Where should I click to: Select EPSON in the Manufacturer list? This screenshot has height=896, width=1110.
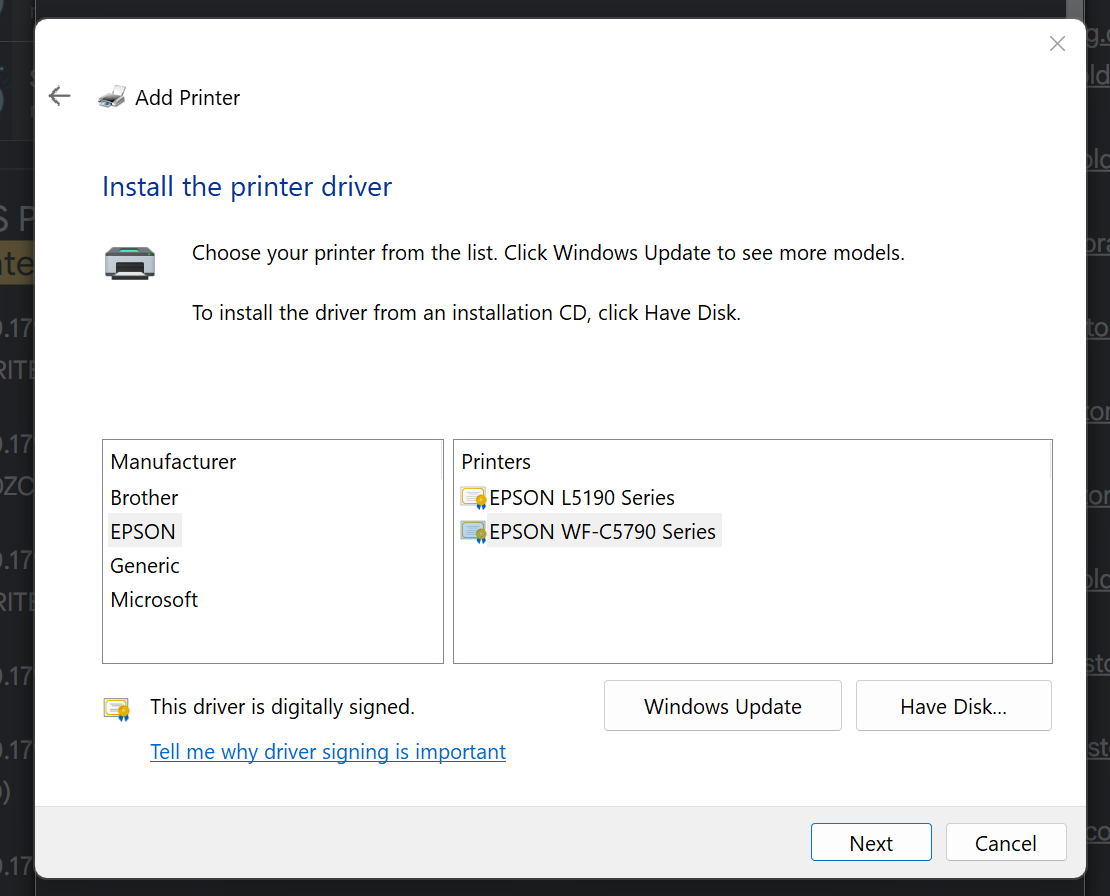(x=143, y=532)
